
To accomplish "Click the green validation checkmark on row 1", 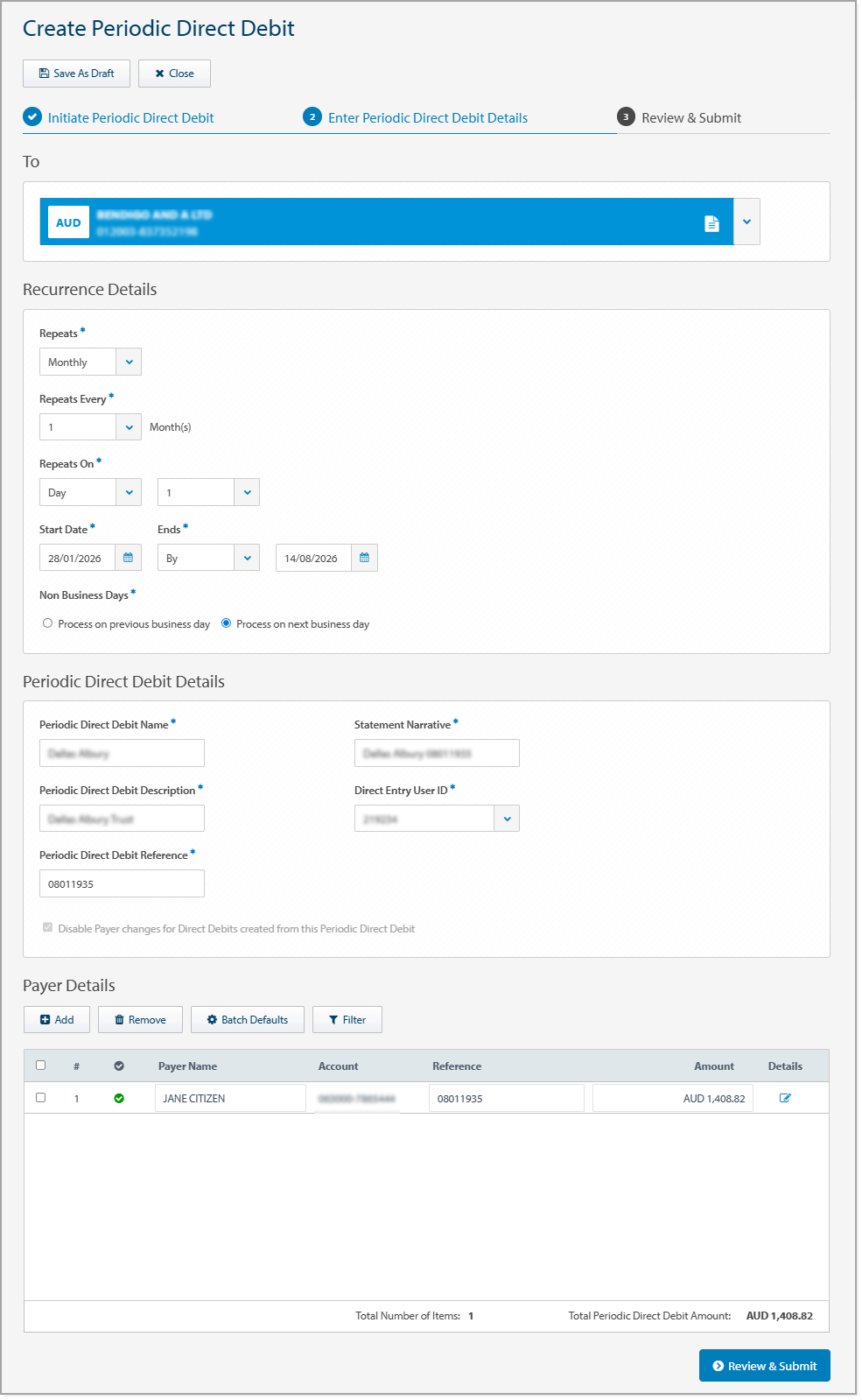I will pos(120,1097).
